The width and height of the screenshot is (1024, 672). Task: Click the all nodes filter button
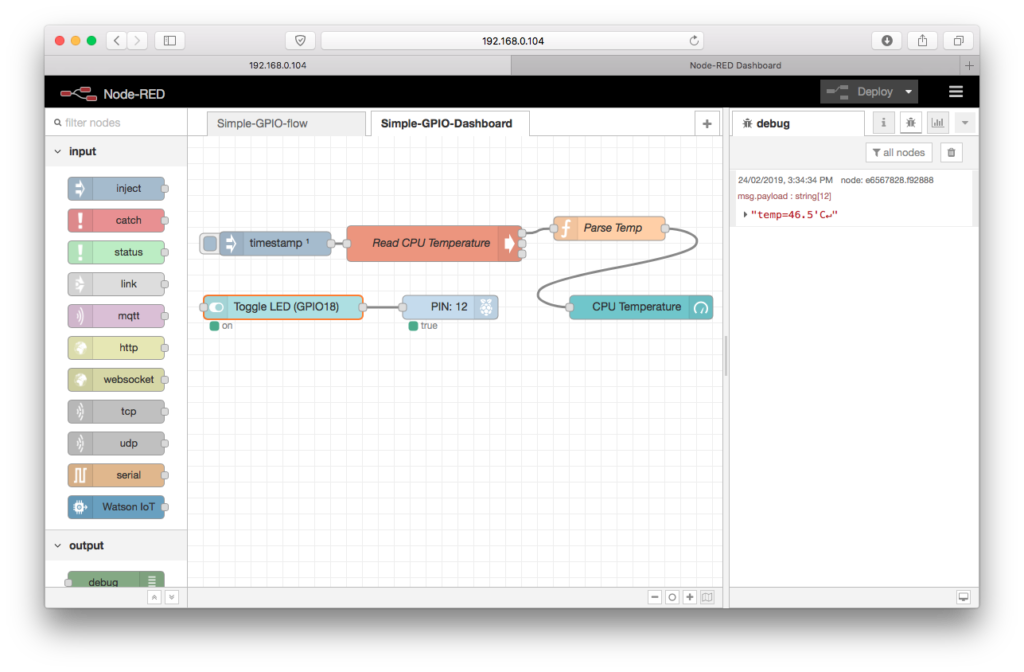898,152
